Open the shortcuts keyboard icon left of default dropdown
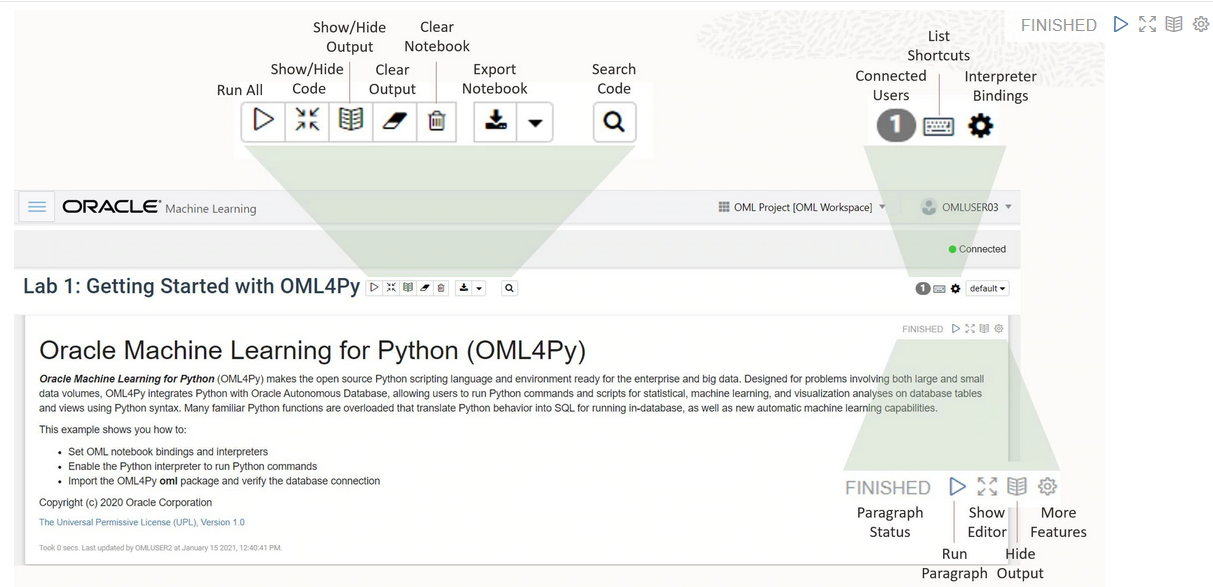 [x=939, y=289]
